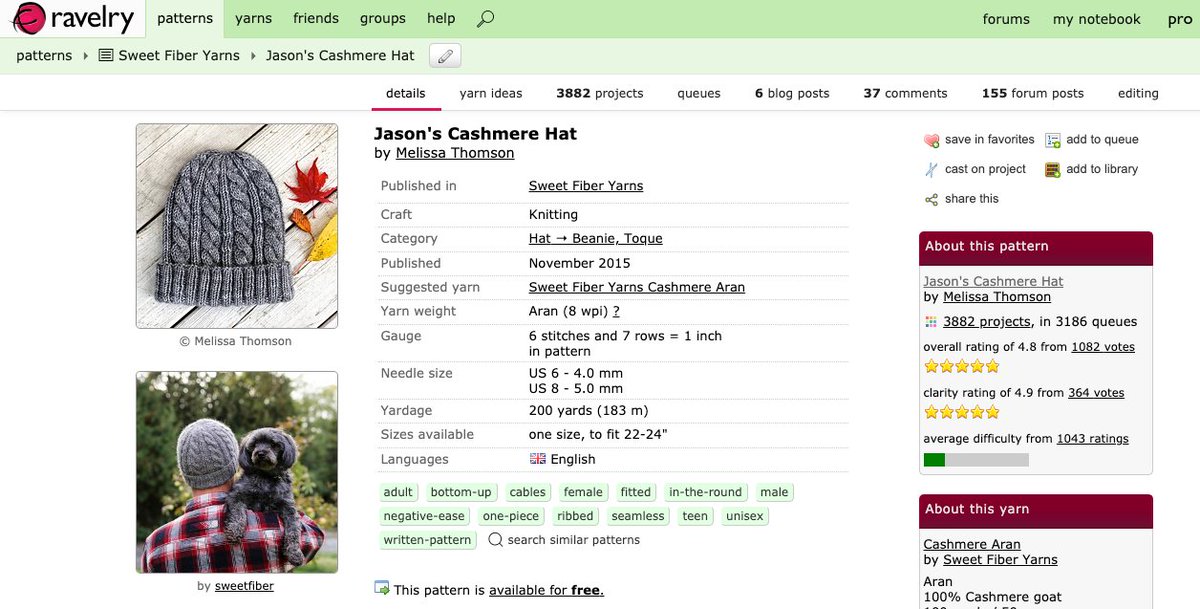Image resolution: width=1200 pixels, height=609 pixels.
Task: Select the negative-ease tag
Action: click(424, 516)
